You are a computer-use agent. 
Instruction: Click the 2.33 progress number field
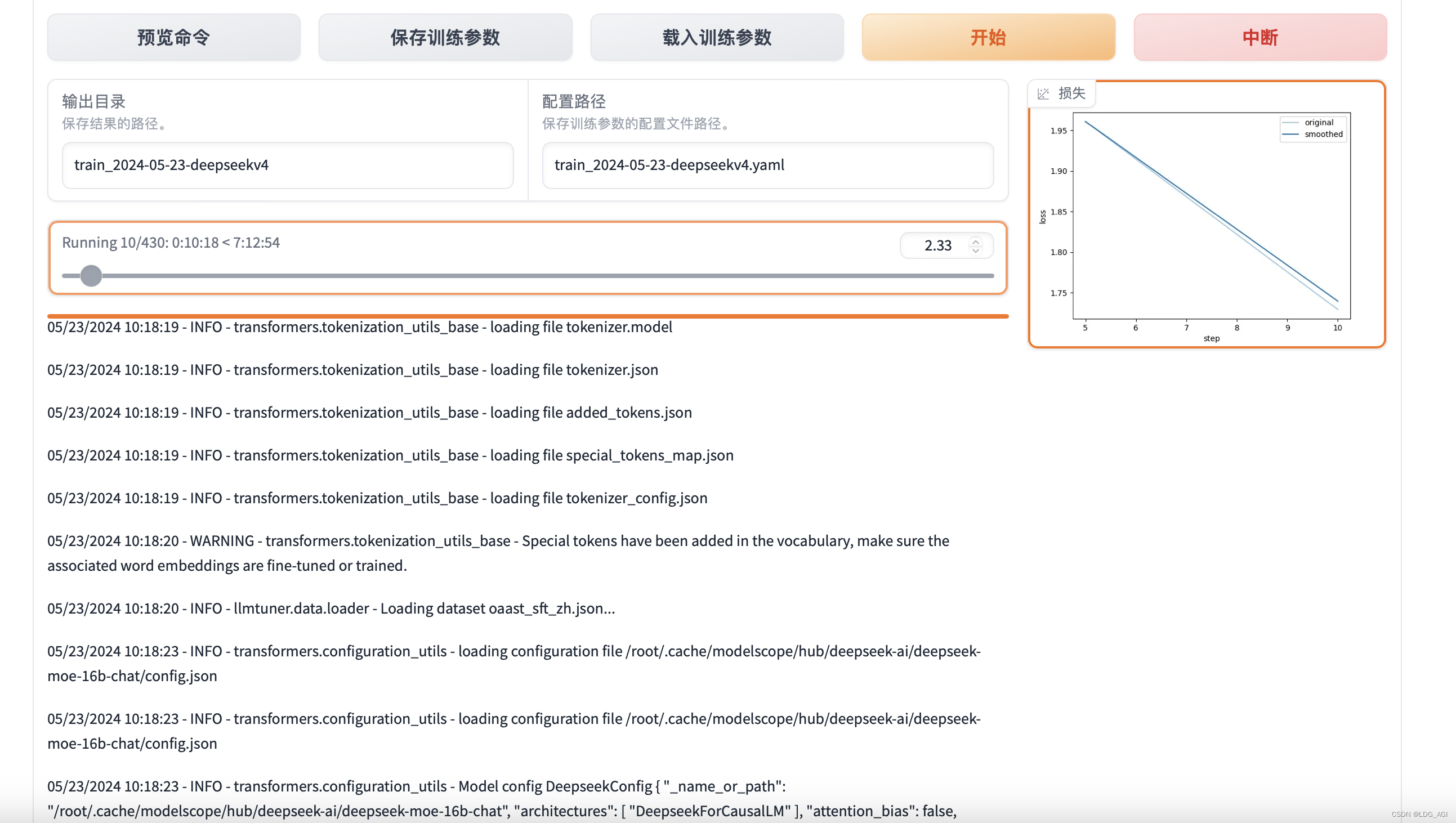click(x=937, y=245)
